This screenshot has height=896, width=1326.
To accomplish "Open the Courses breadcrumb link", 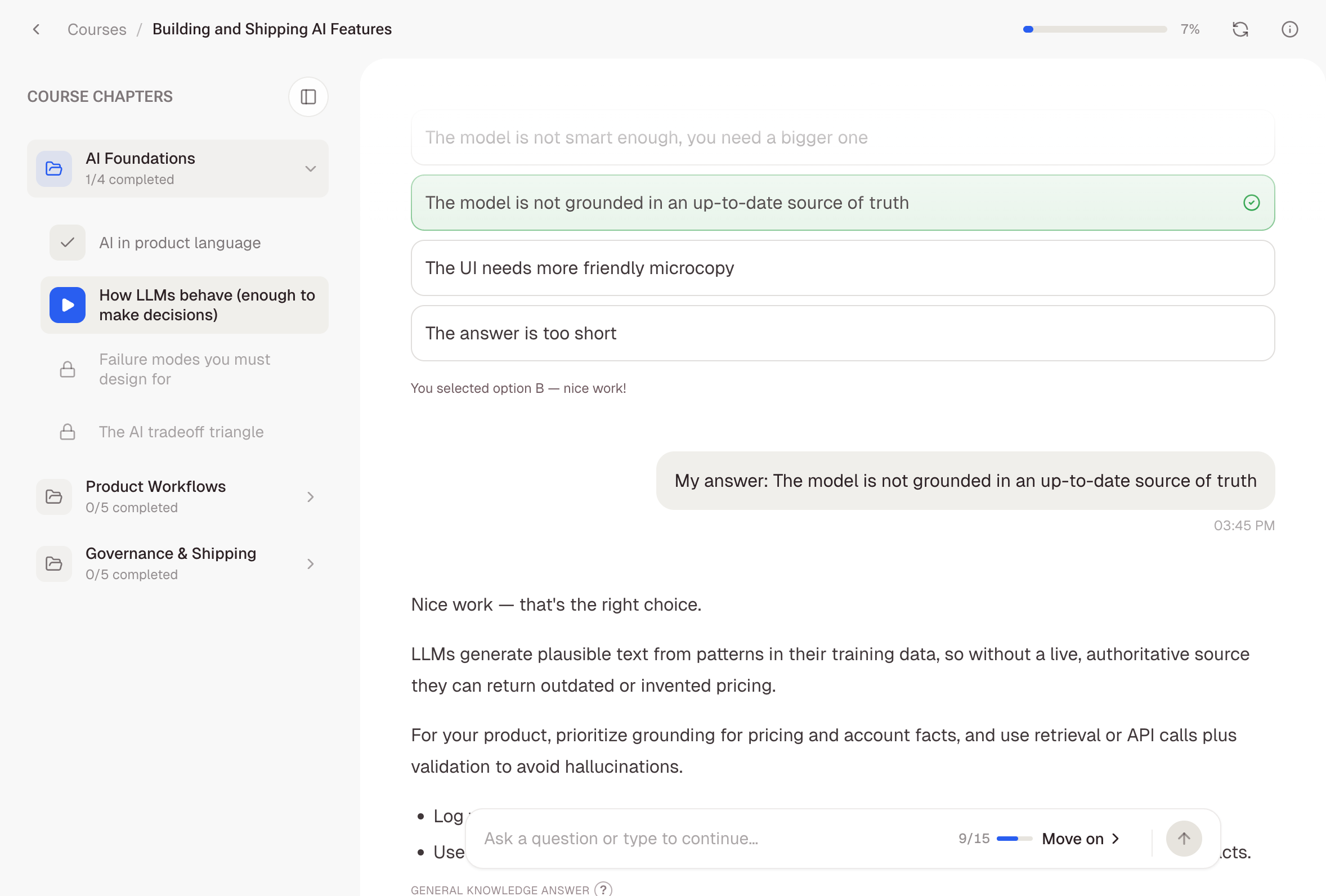I will 97,29.
